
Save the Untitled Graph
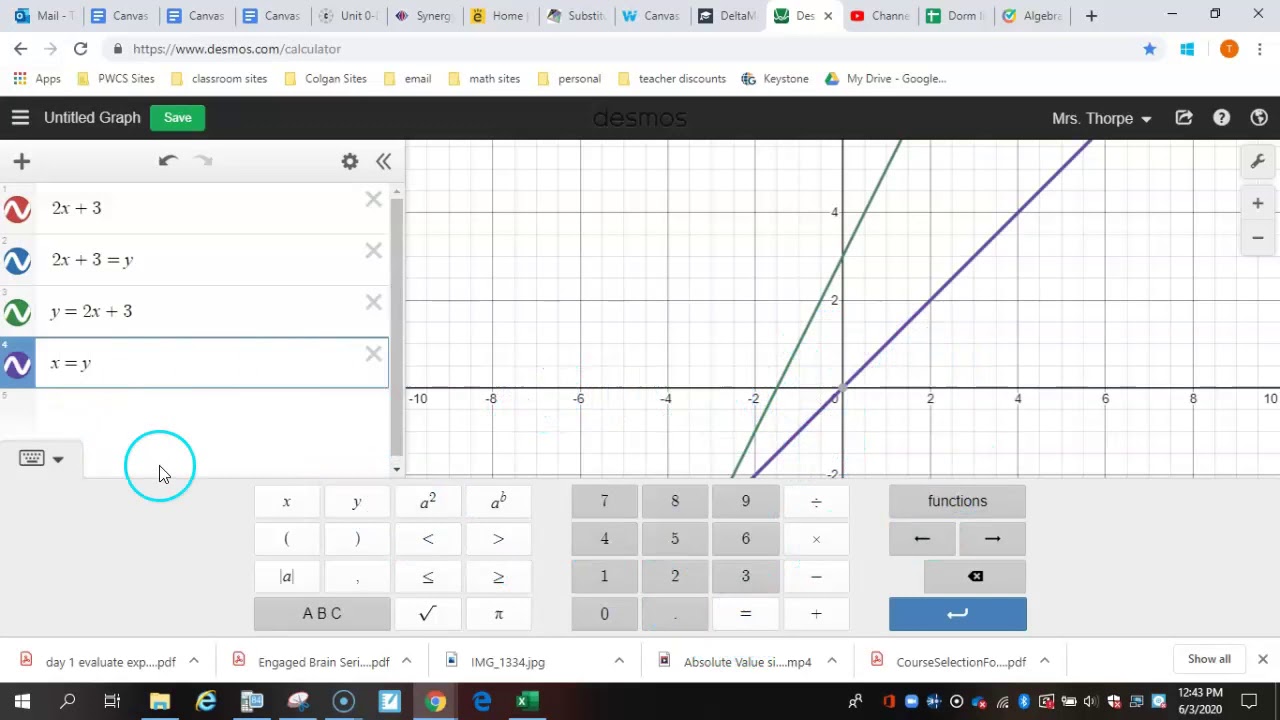click(177, 118)
